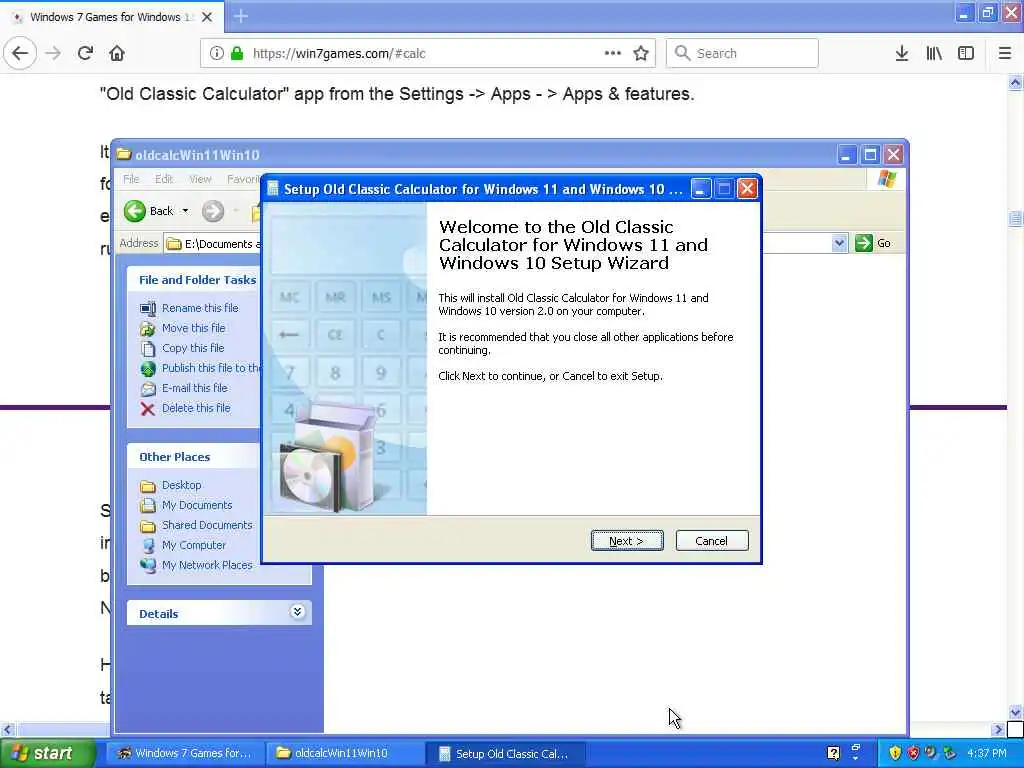The height and width of the screenshot is (768, 1024).
Task: Click Delete this file
Action: pos(196,408)
